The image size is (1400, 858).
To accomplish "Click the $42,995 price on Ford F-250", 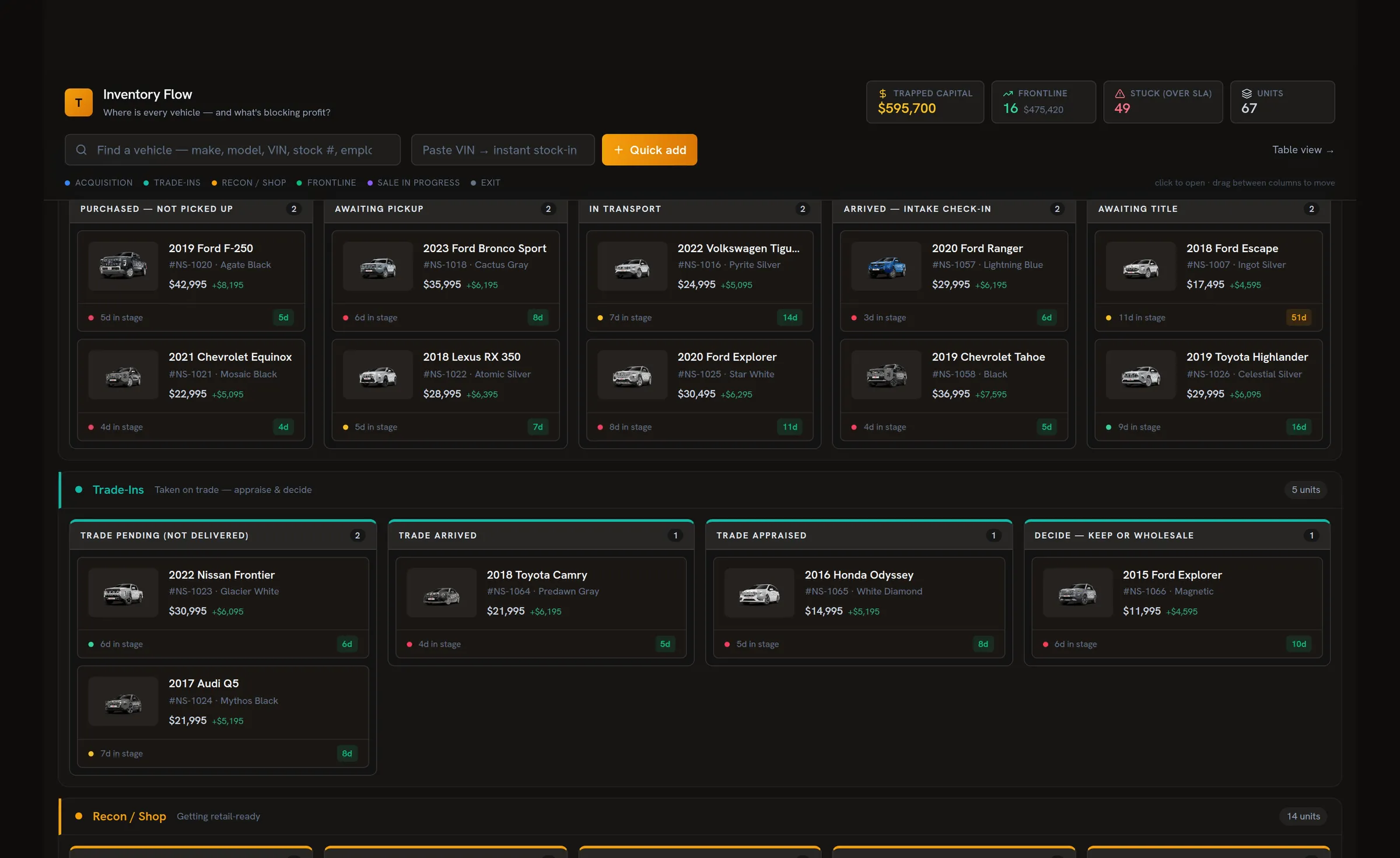I will point(188,284).
